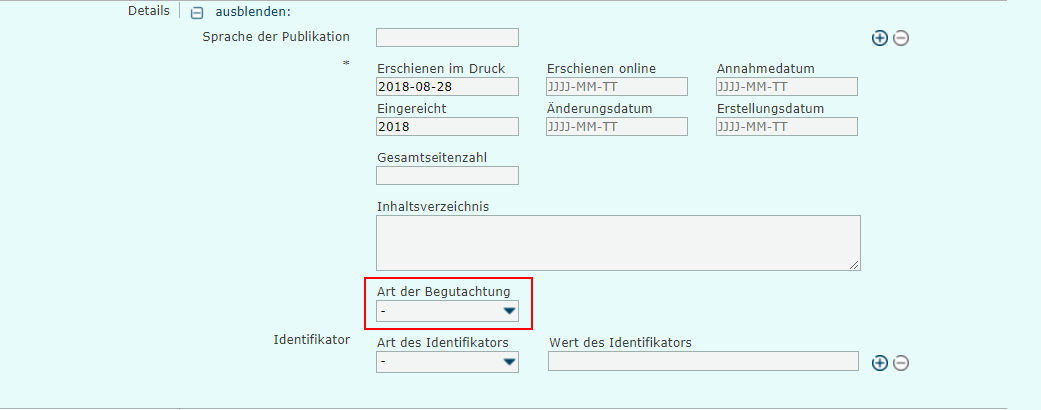Focus the Gesamtseitenzahl input field
Screen dimensions: 1041x410
tap(447, 176)
